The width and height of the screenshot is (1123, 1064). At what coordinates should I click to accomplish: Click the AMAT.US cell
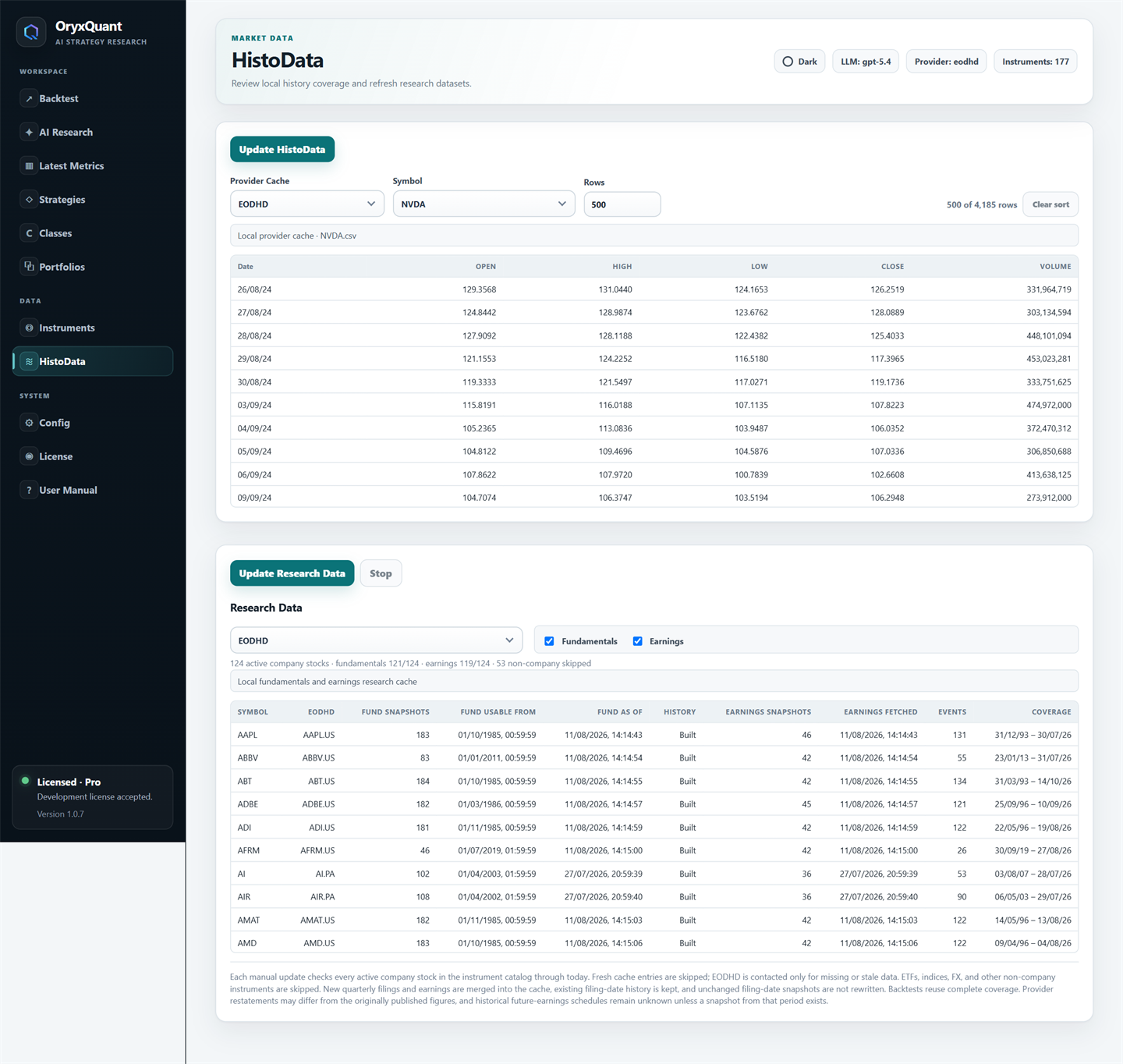click(317, 920)
